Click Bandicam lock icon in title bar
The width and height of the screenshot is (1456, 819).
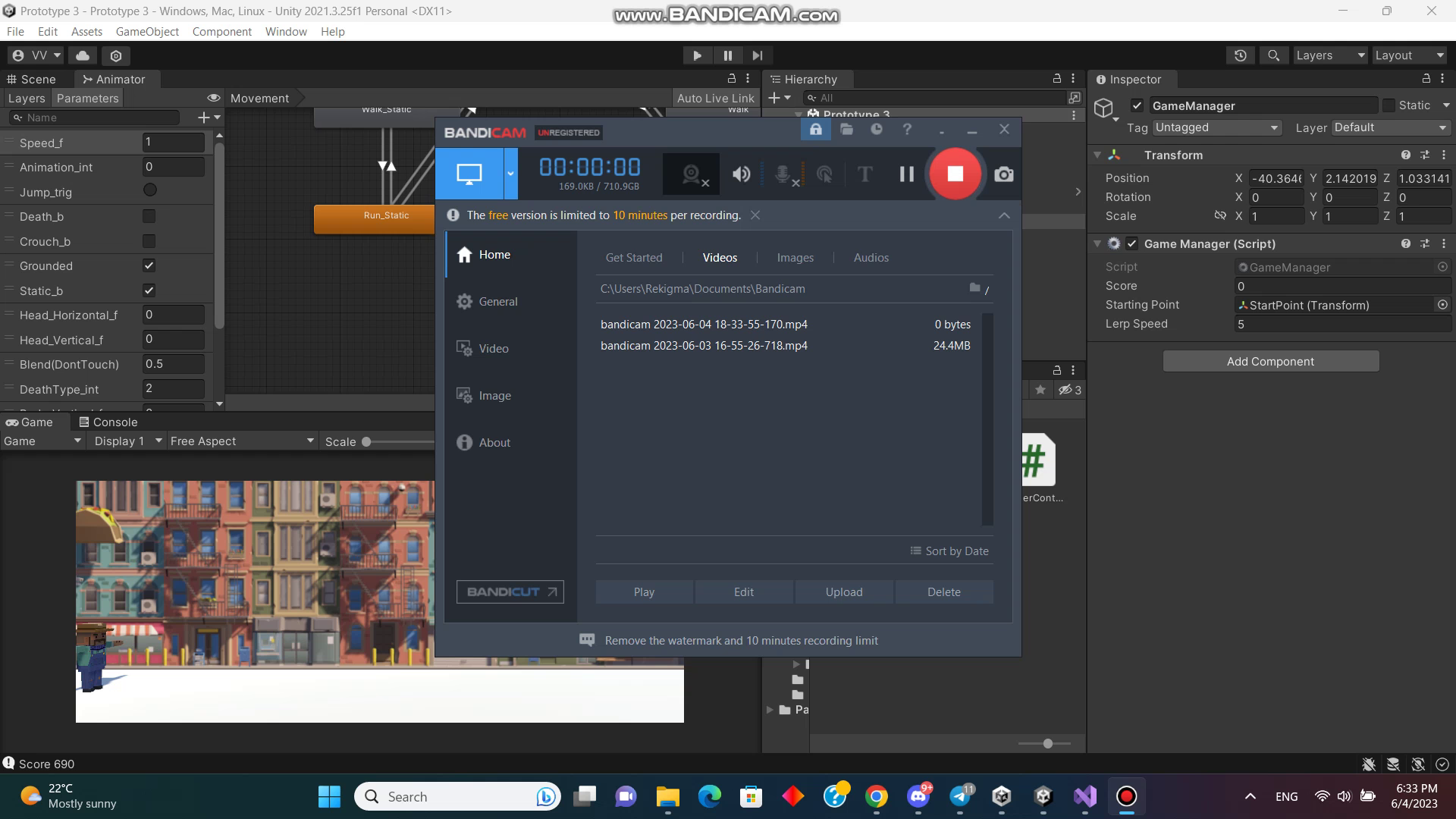(x=815, y=130)
